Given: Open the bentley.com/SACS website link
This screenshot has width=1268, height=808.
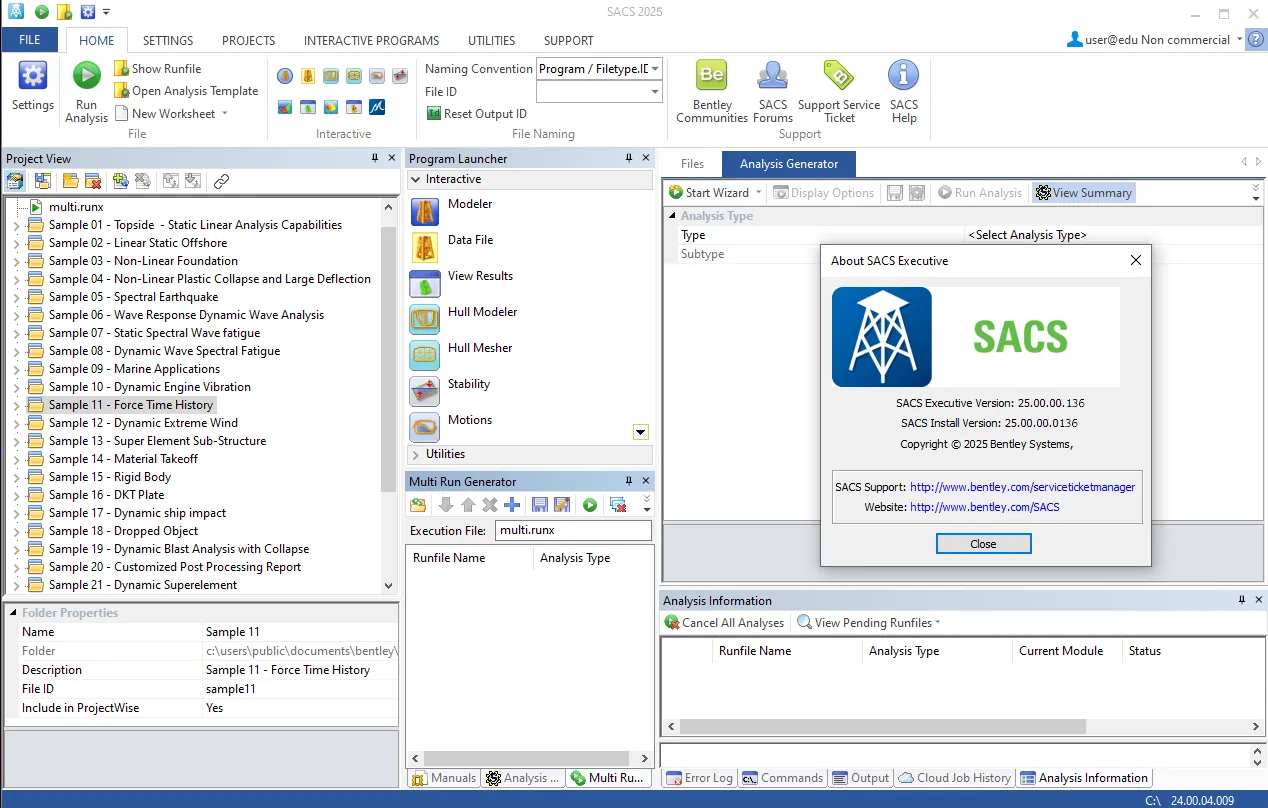Looking at the screenshot, I should coord(984,507).
